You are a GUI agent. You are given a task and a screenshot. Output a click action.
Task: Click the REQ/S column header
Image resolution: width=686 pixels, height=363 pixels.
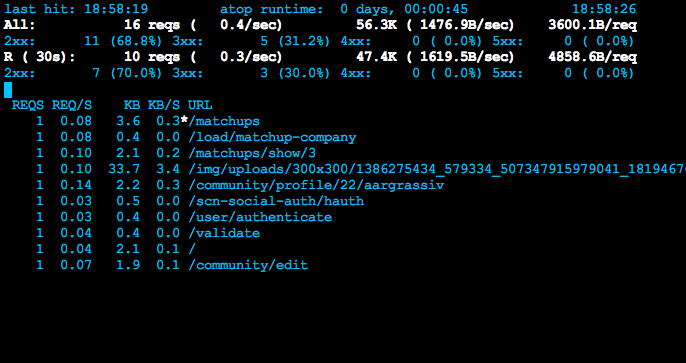72,105
